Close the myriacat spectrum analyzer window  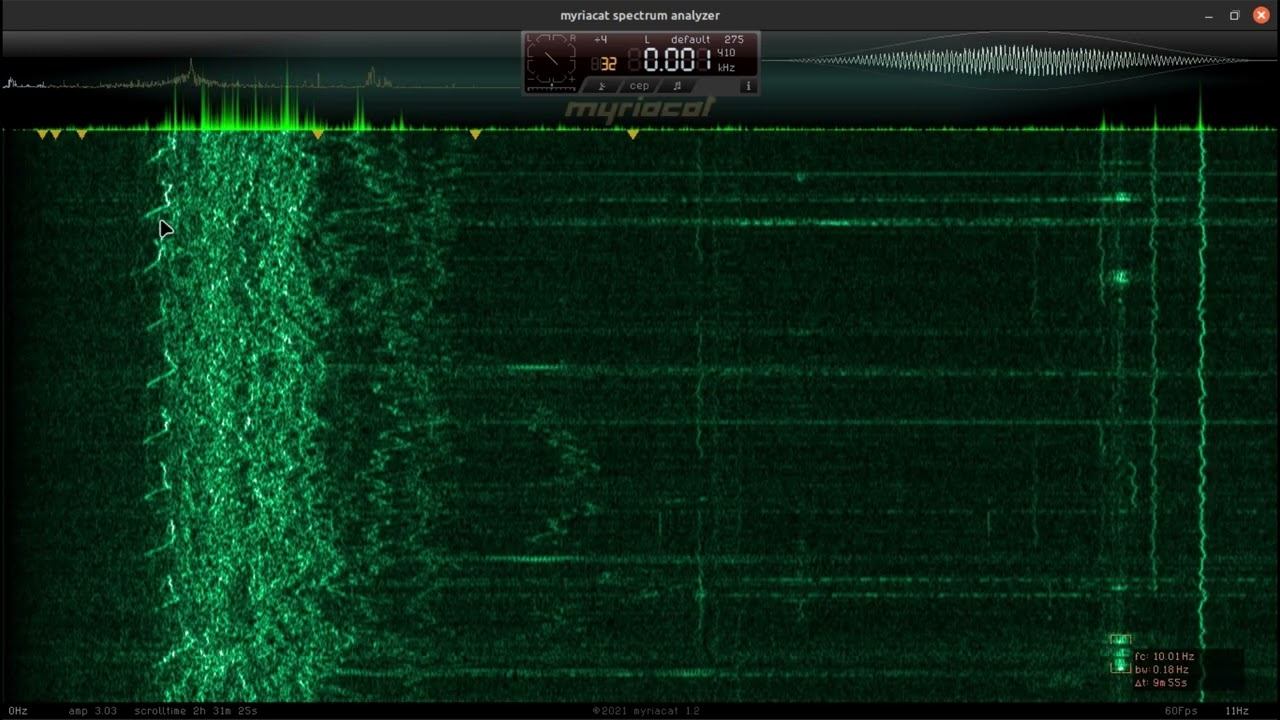(x=1261, y=15)
